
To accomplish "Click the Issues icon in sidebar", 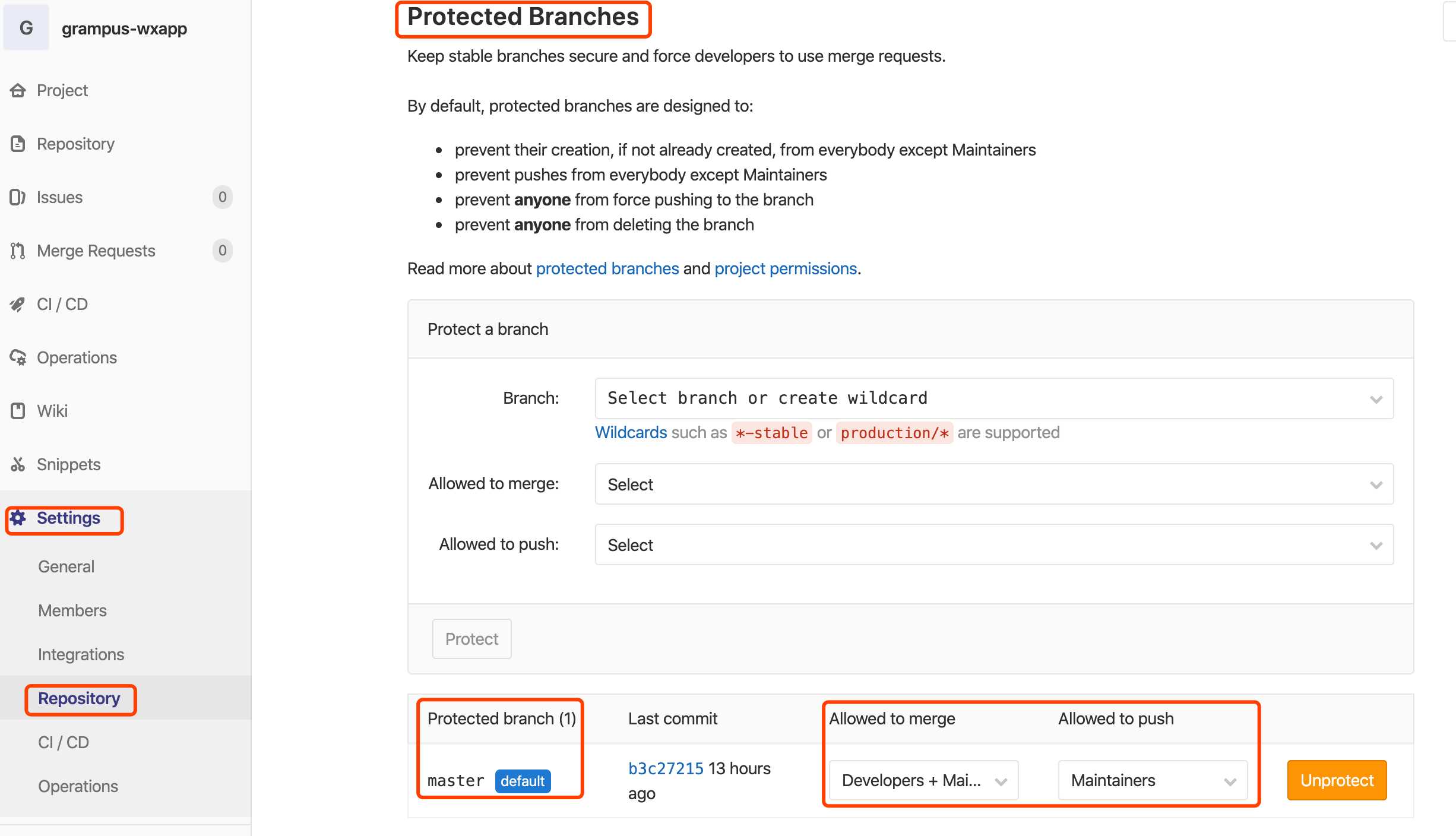I will click(17, 197).
